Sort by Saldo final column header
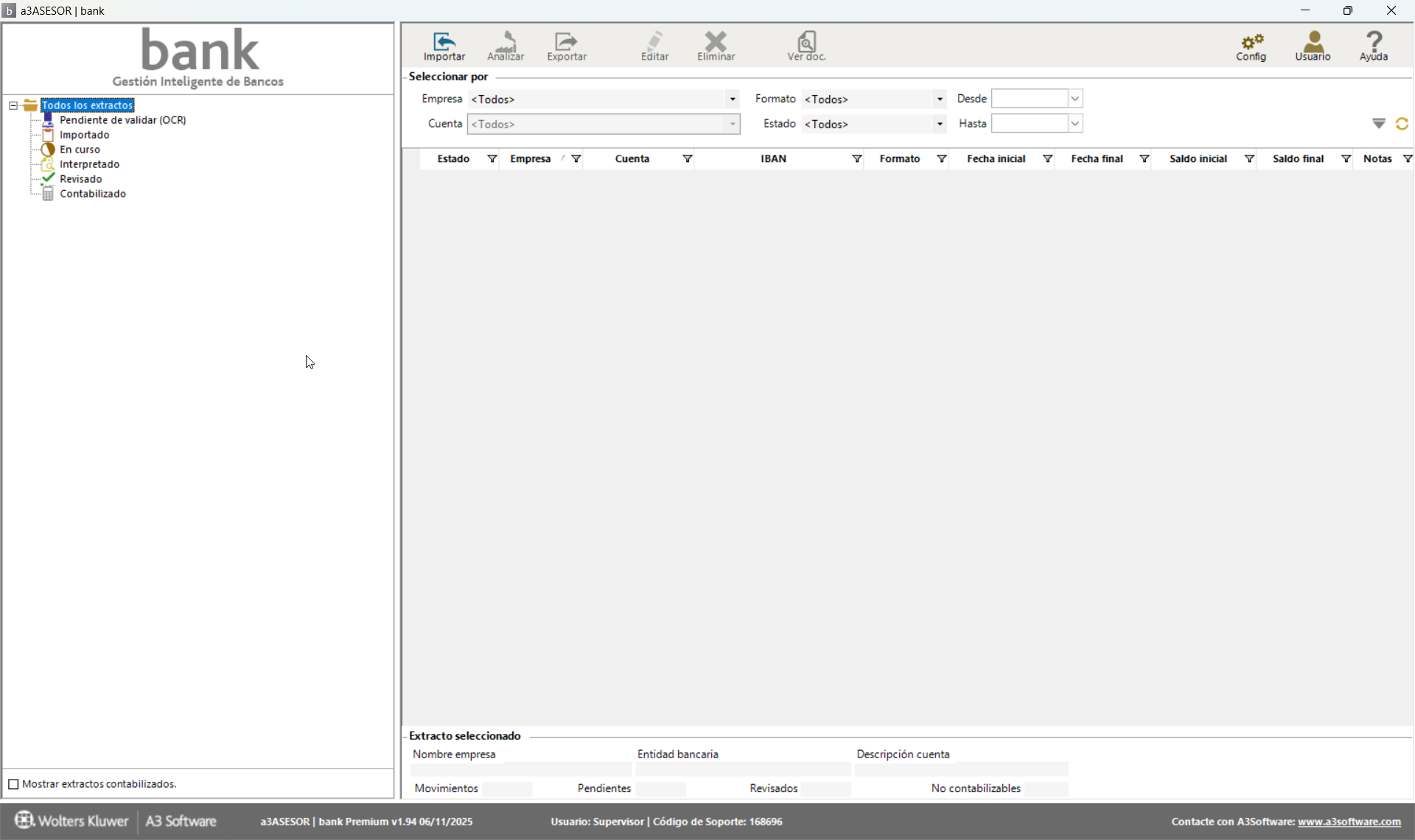1415x840 pixels. click(1298, 159)
